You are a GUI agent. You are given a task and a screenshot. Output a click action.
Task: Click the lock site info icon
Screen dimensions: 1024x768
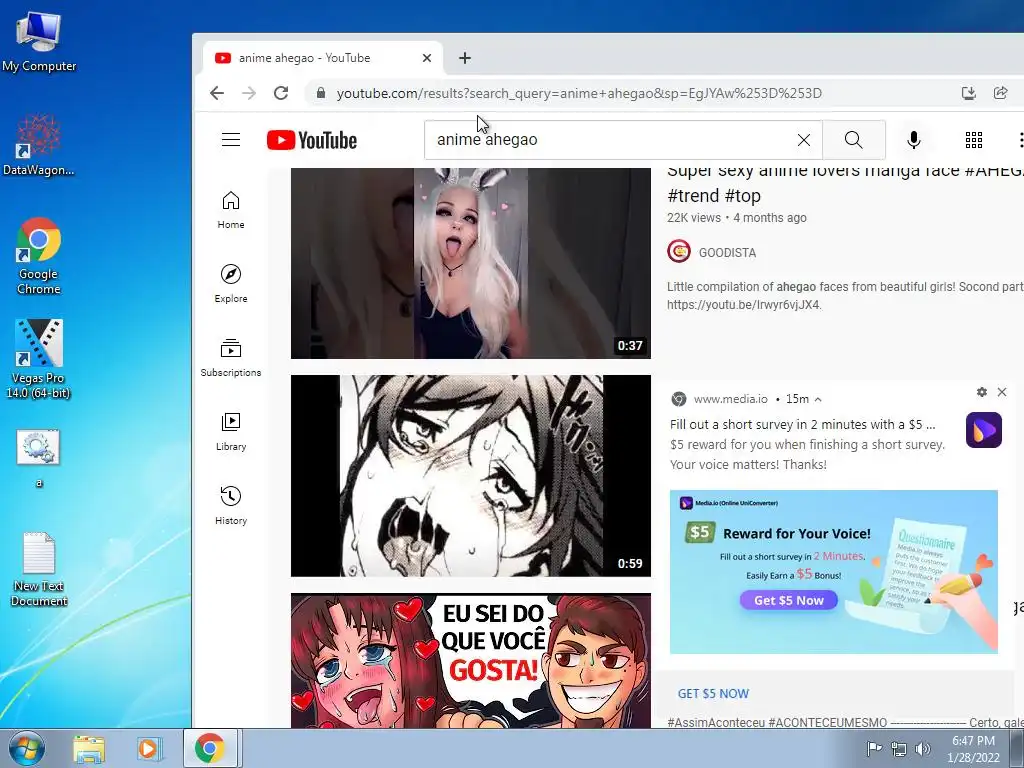click(x=321, y=93)
